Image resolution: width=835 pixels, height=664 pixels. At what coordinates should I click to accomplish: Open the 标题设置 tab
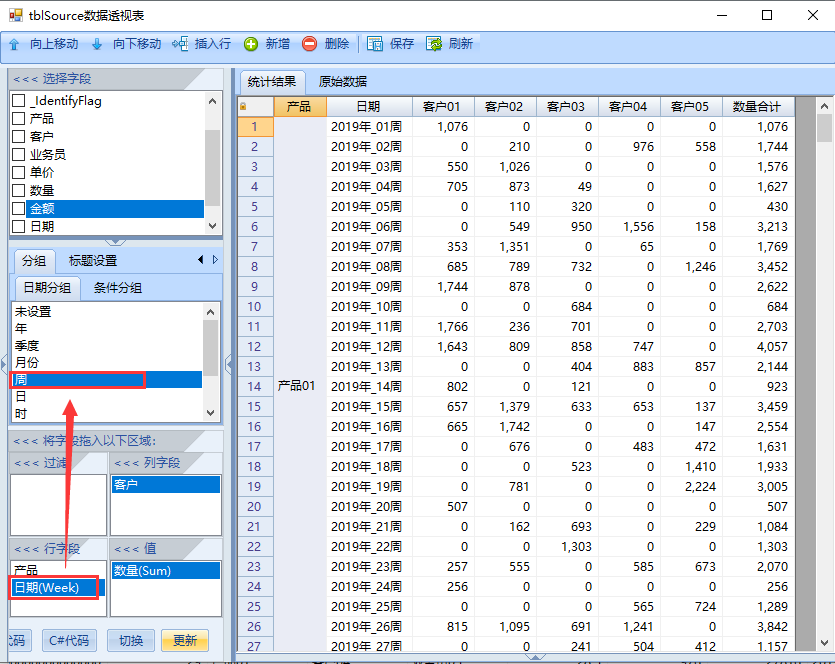pyautogui.click(x=93, y=261)
